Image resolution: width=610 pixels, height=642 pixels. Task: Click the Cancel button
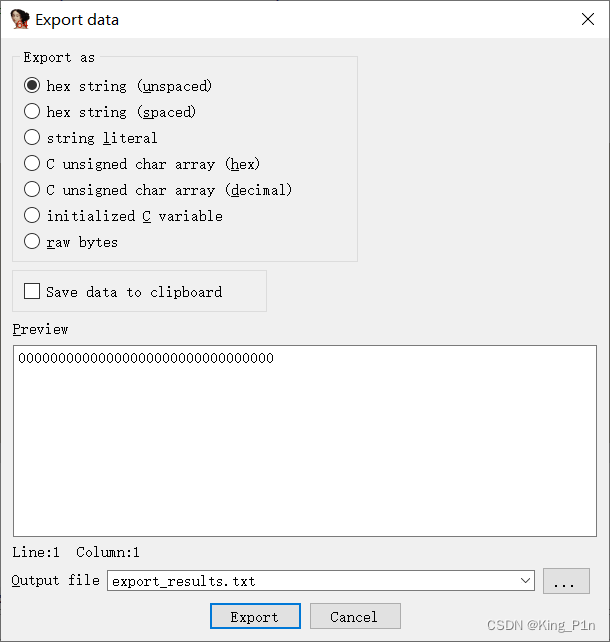coord(355,616)
